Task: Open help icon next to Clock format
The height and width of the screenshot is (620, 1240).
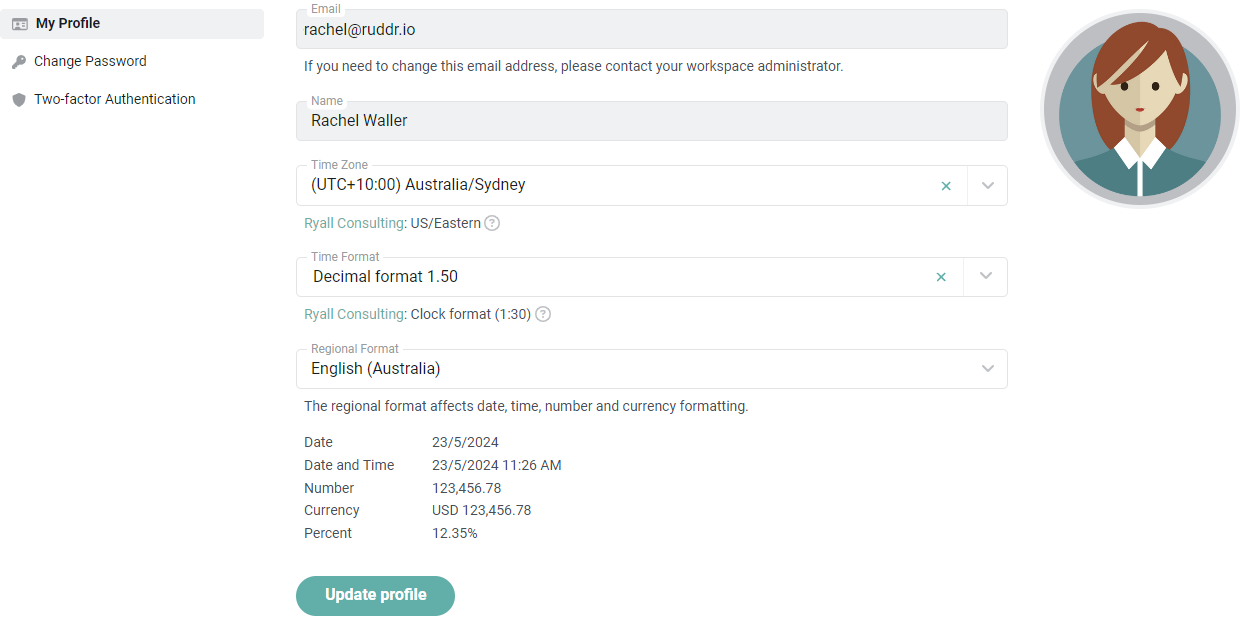Action: click(x=543, y=314)
